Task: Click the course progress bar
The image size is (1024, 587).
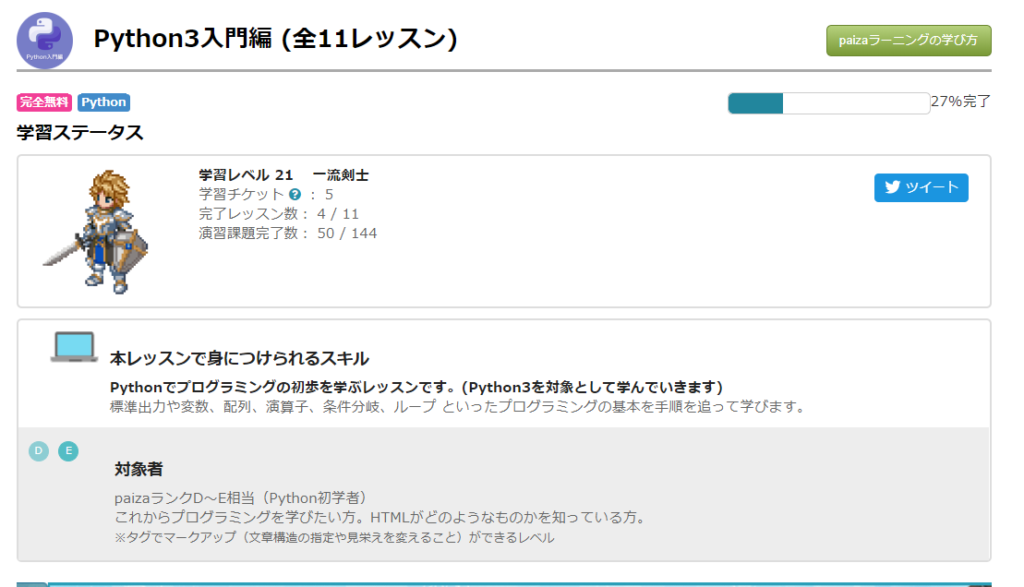Action: [829, 103]
